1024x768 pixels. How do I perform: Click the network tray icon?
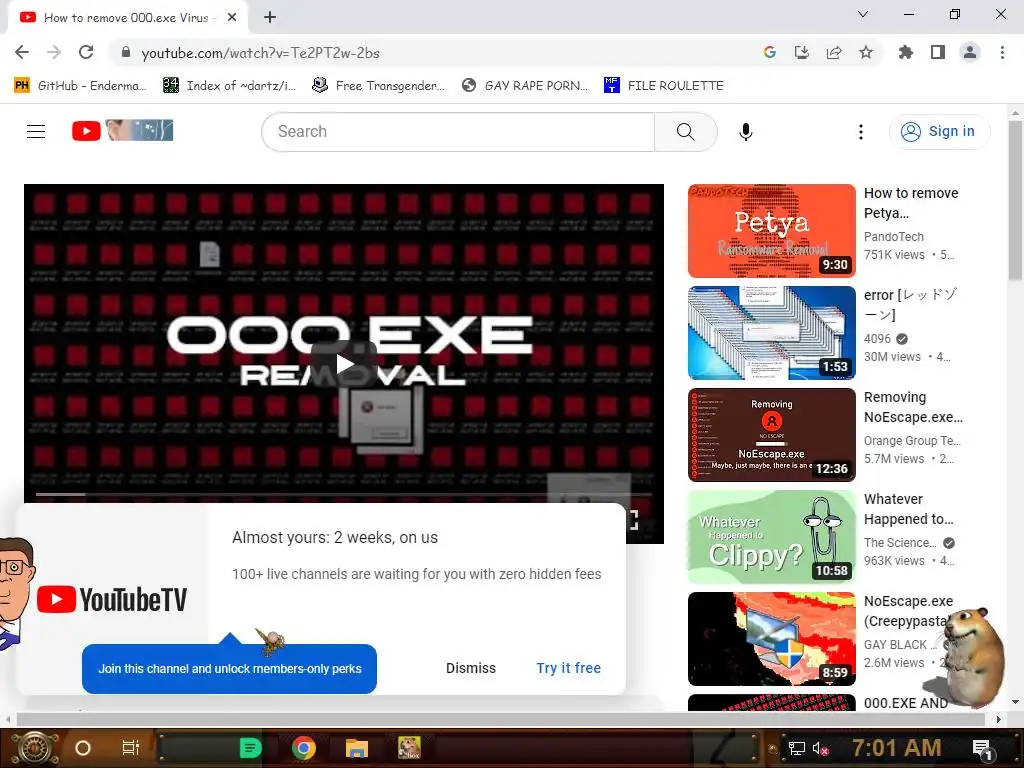click(797, 748)
